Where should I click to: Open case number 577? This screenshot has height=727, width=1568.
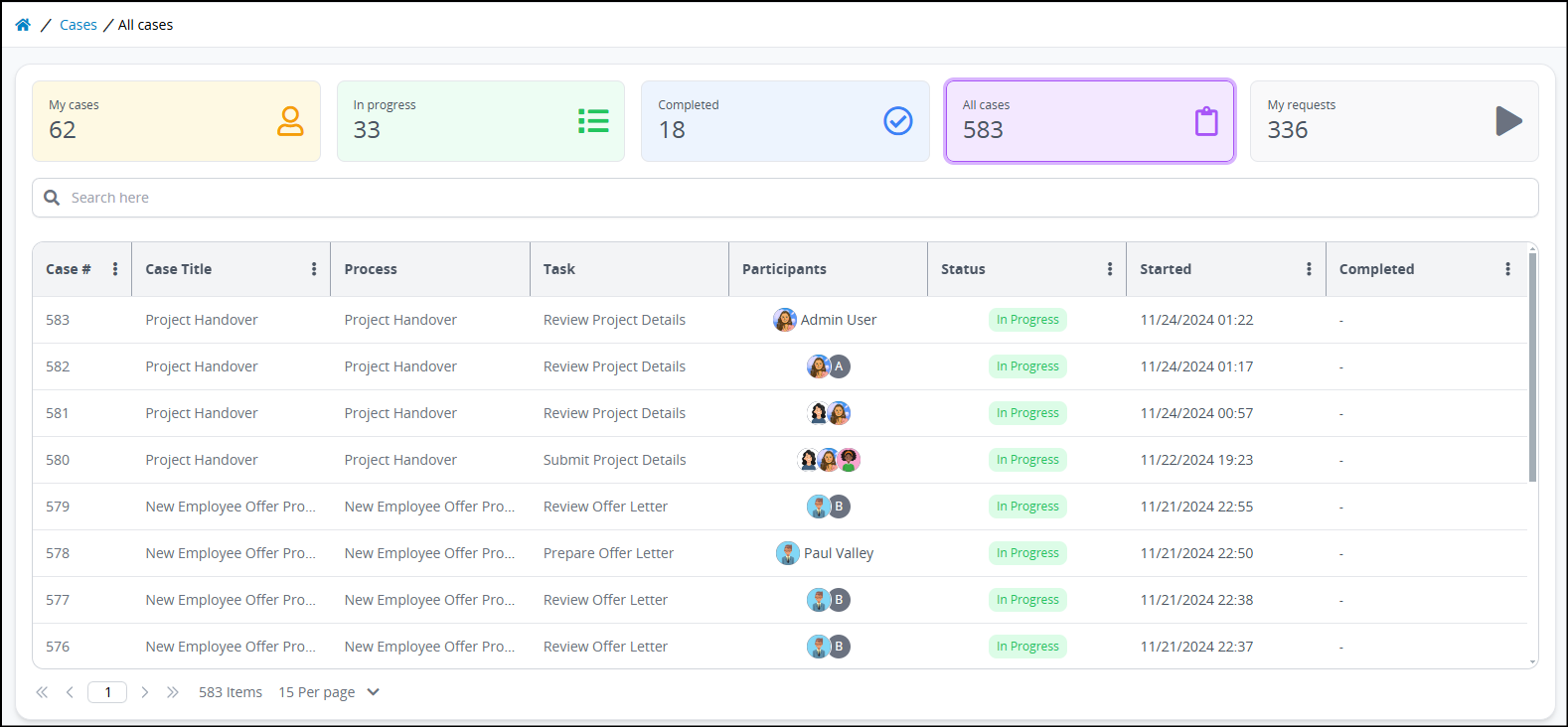click(x=58, y=600)
